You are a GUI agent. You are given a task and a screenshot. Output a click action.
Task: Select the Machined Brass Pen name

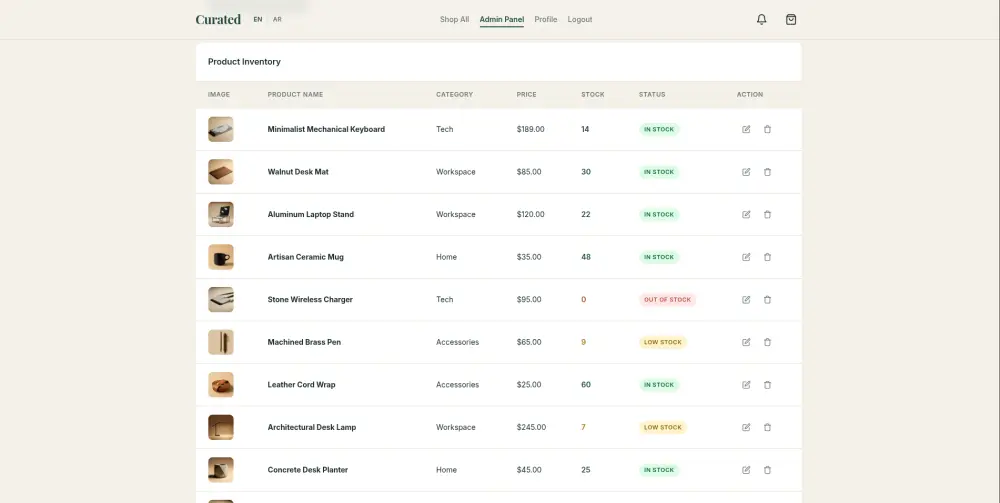(304, 342)
